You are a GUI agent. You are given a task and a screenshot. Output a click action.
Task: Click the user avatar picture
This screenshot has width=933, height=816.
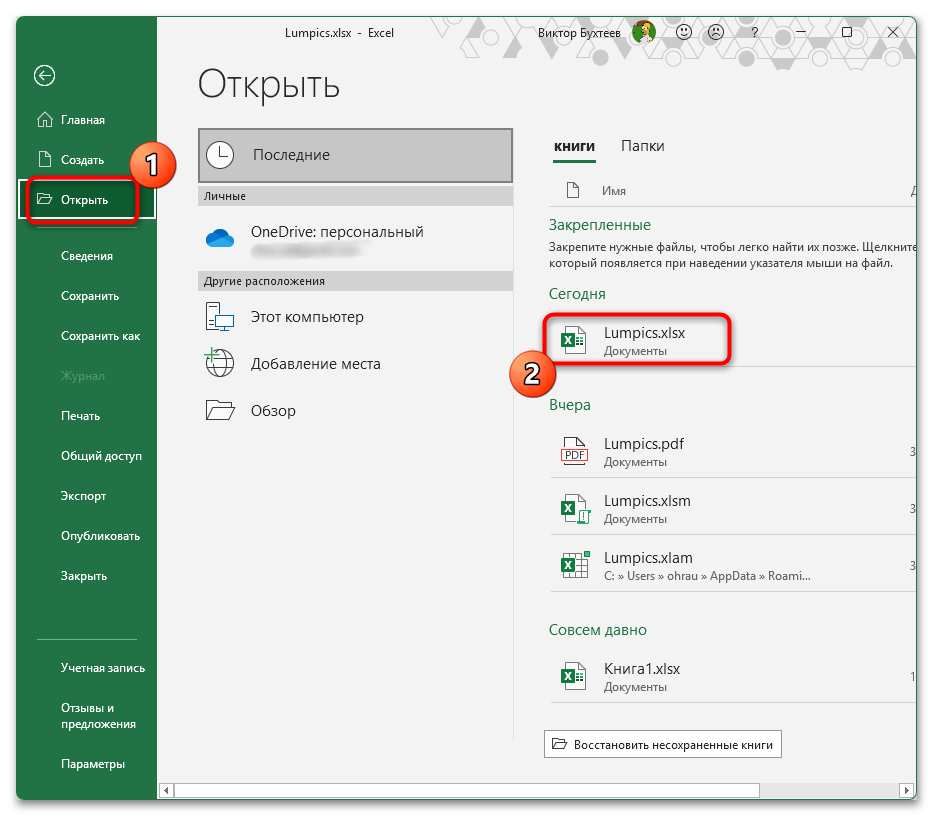644,32
